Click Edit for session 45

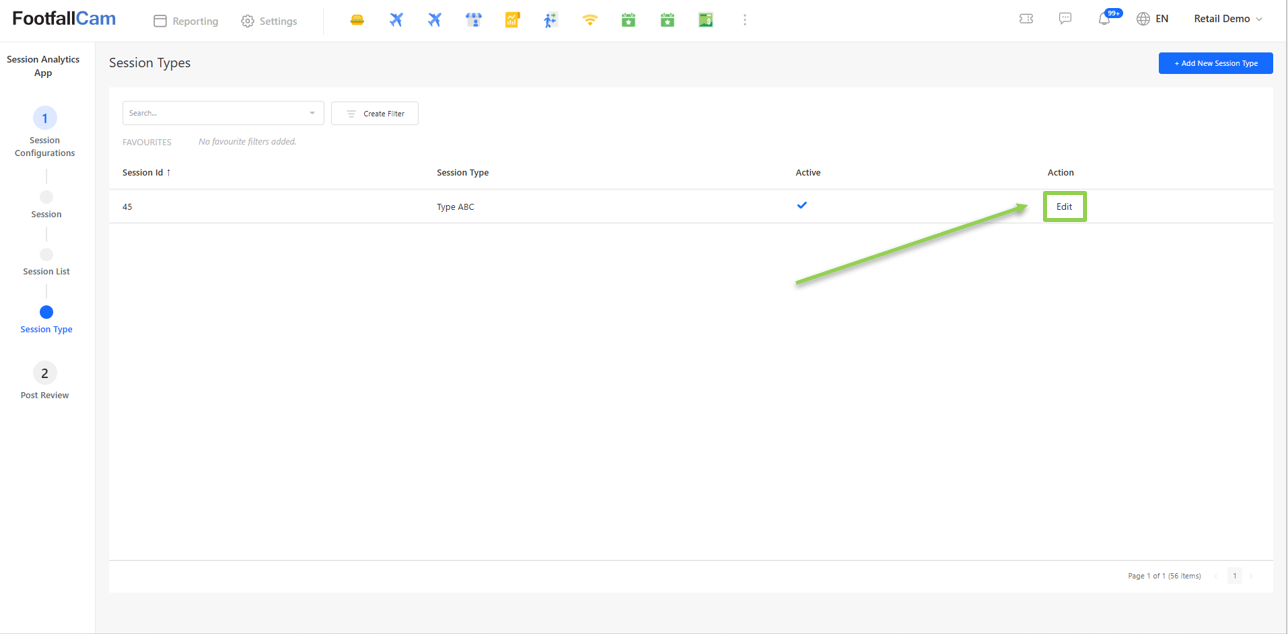pyautogui.click(x=1064, y=207)
